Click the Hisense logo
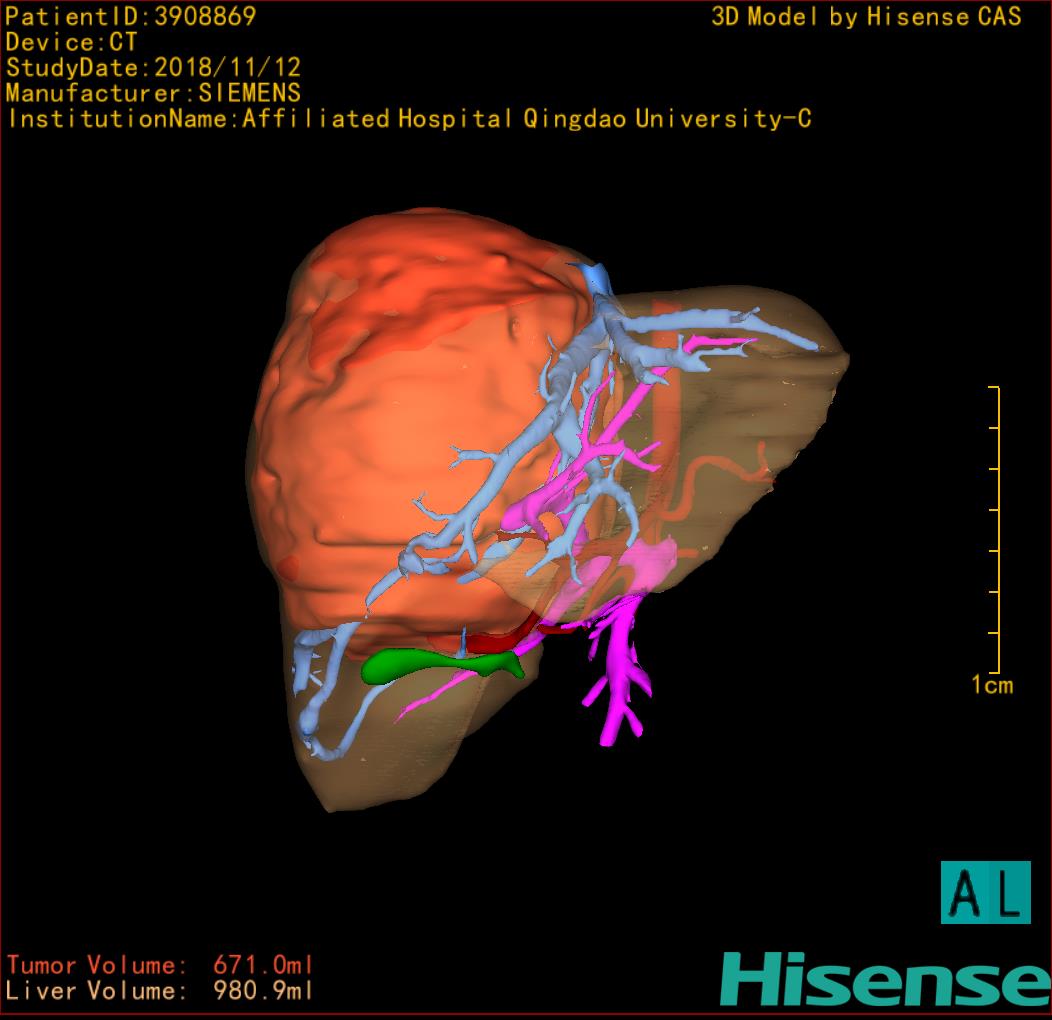Screen dimensions: 1052x1020 pos(885,979)
